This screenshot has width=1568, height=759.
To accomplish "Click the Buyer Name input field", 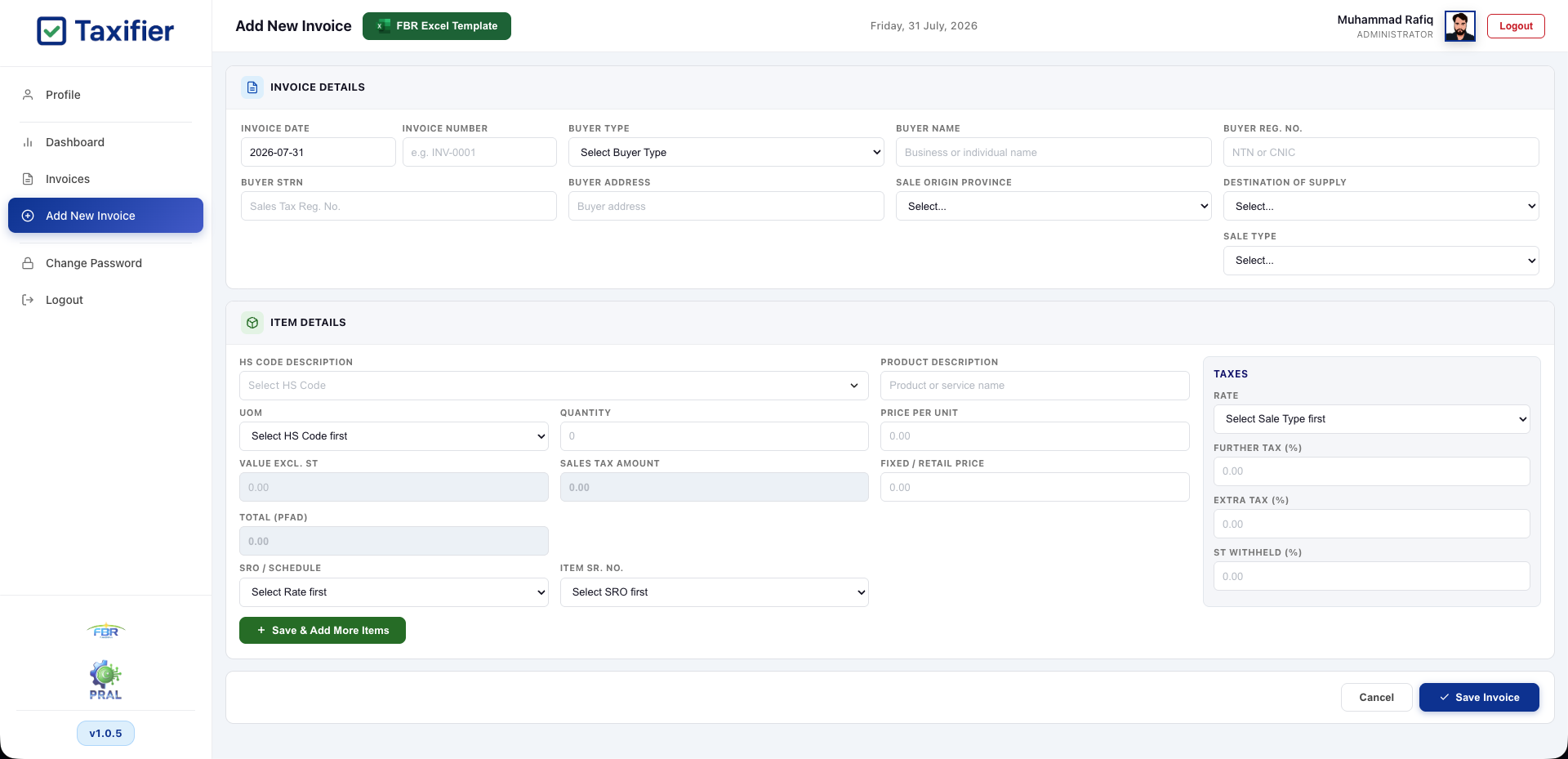I will tap(1053, 152).
